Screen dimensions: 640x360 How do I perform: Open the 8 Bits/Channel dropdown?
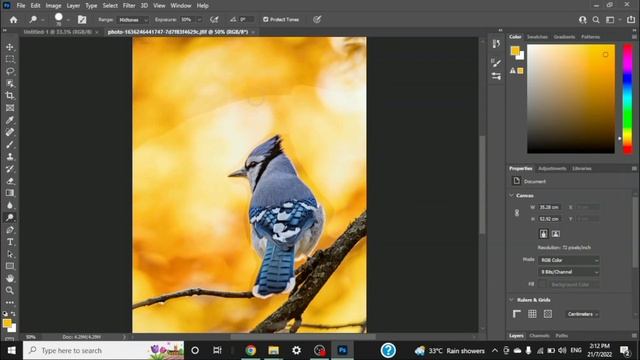569,272
